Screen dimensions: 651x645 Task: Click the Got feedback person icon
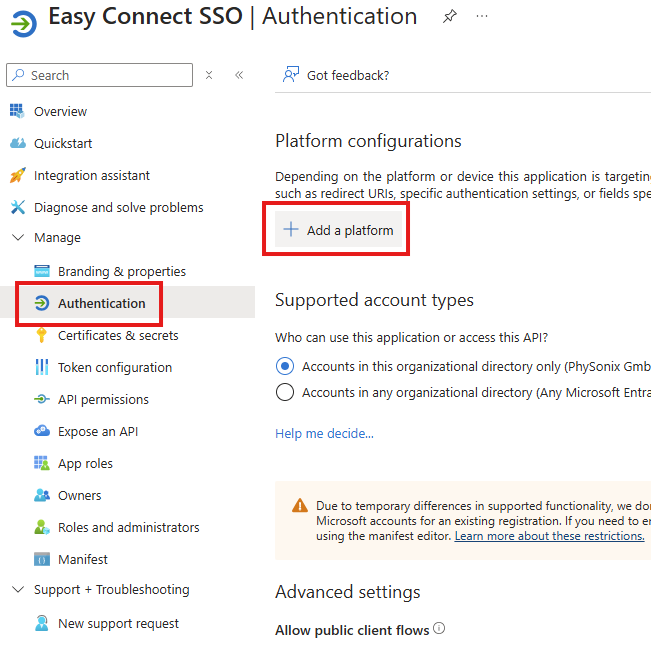(291, 75)
